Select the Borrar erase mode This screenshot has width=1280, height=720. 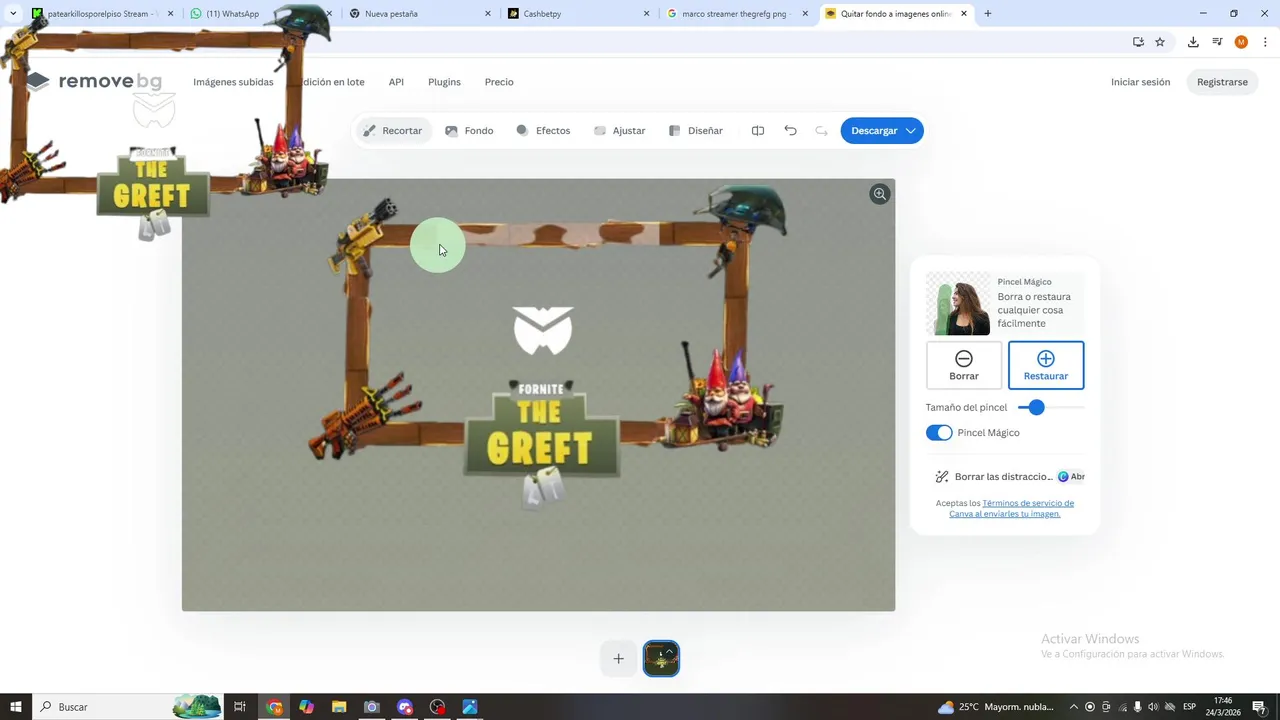point(964,365)
